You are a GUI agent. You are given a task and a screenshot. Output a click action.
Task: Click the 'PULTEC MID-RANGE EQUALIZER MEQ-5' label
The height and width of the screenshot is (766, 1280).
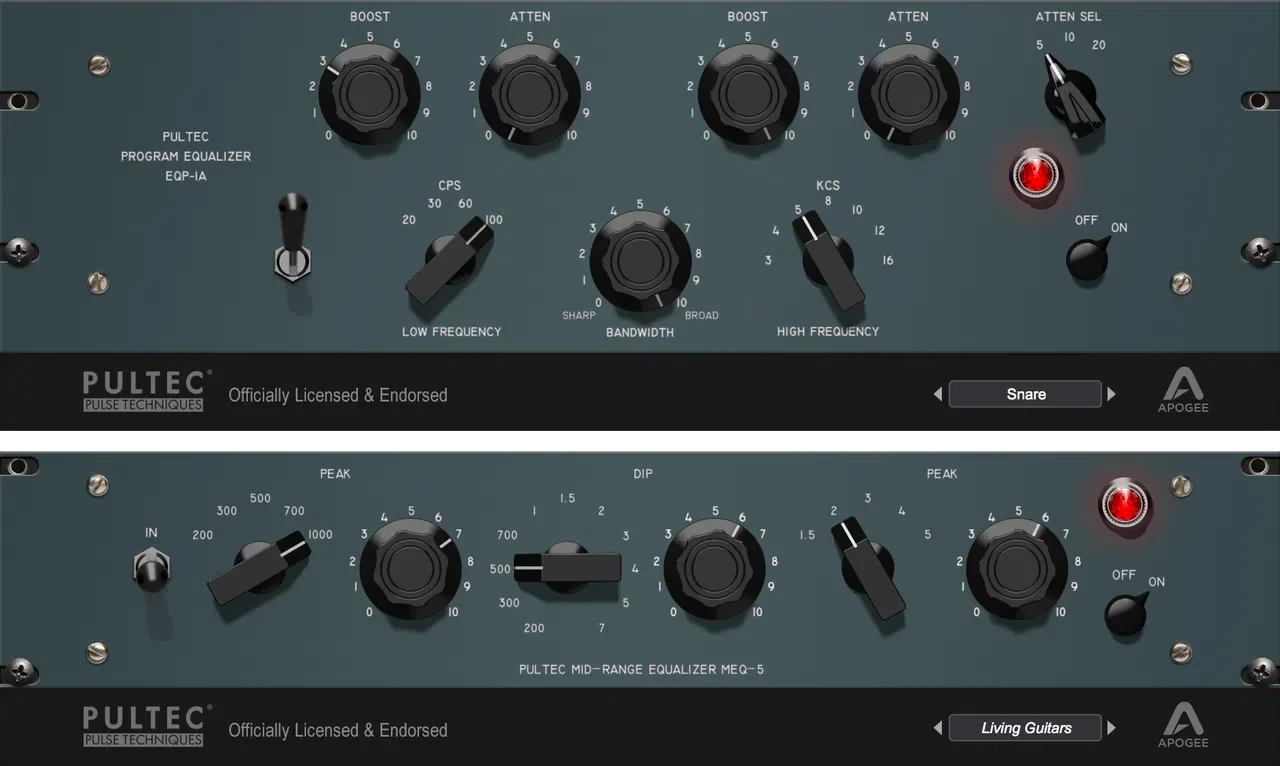click(x=641, y=669)
